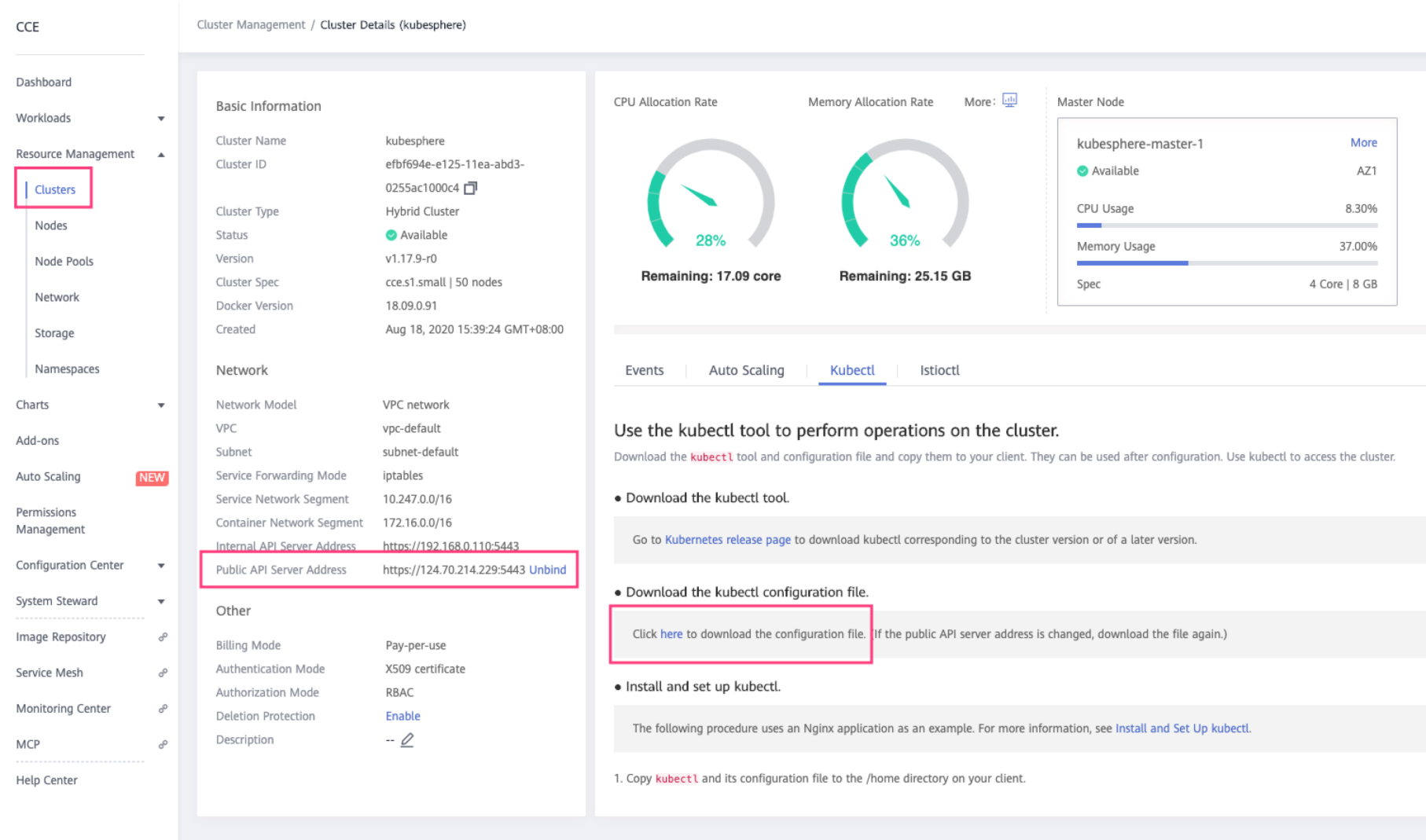Click external link icon for Image Repository
The height and width of the screenshot is (840, 1426).
click(x=163, y=637)
